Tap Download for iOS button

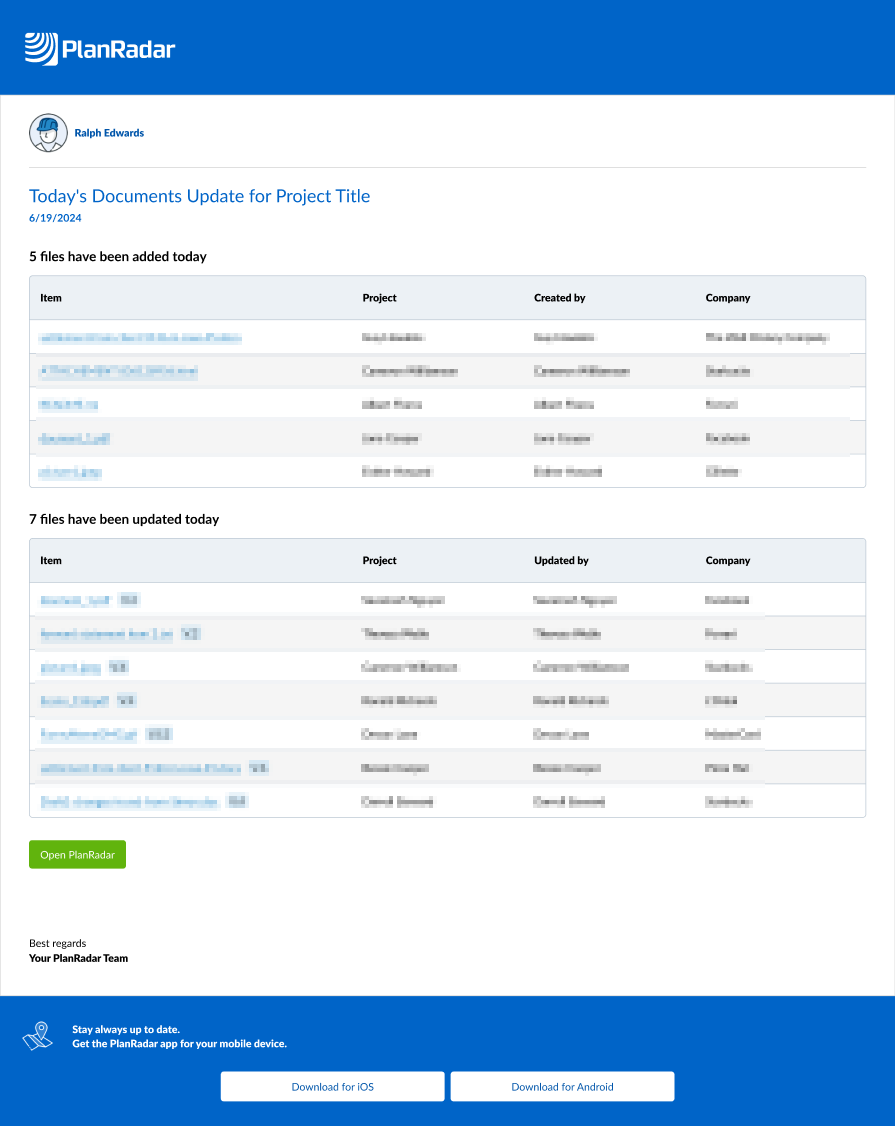coord(332,1086)
